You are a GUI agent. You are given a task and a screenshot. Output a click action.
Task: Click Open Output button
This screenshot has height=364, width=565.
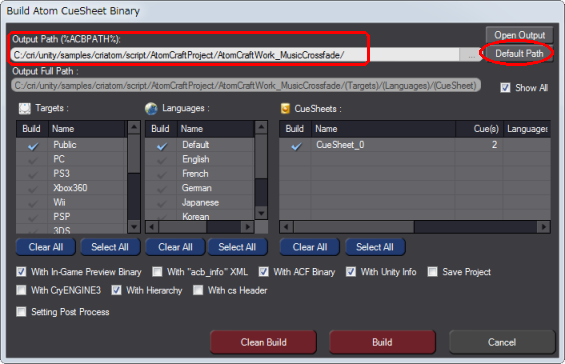click(x=519, y=35)
